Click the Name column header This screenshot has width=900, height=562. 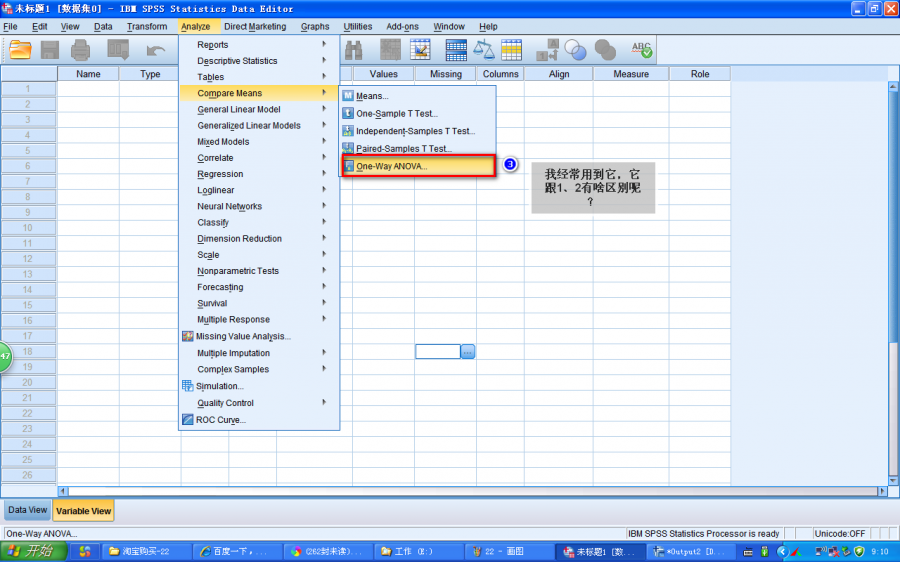point(88,73)
